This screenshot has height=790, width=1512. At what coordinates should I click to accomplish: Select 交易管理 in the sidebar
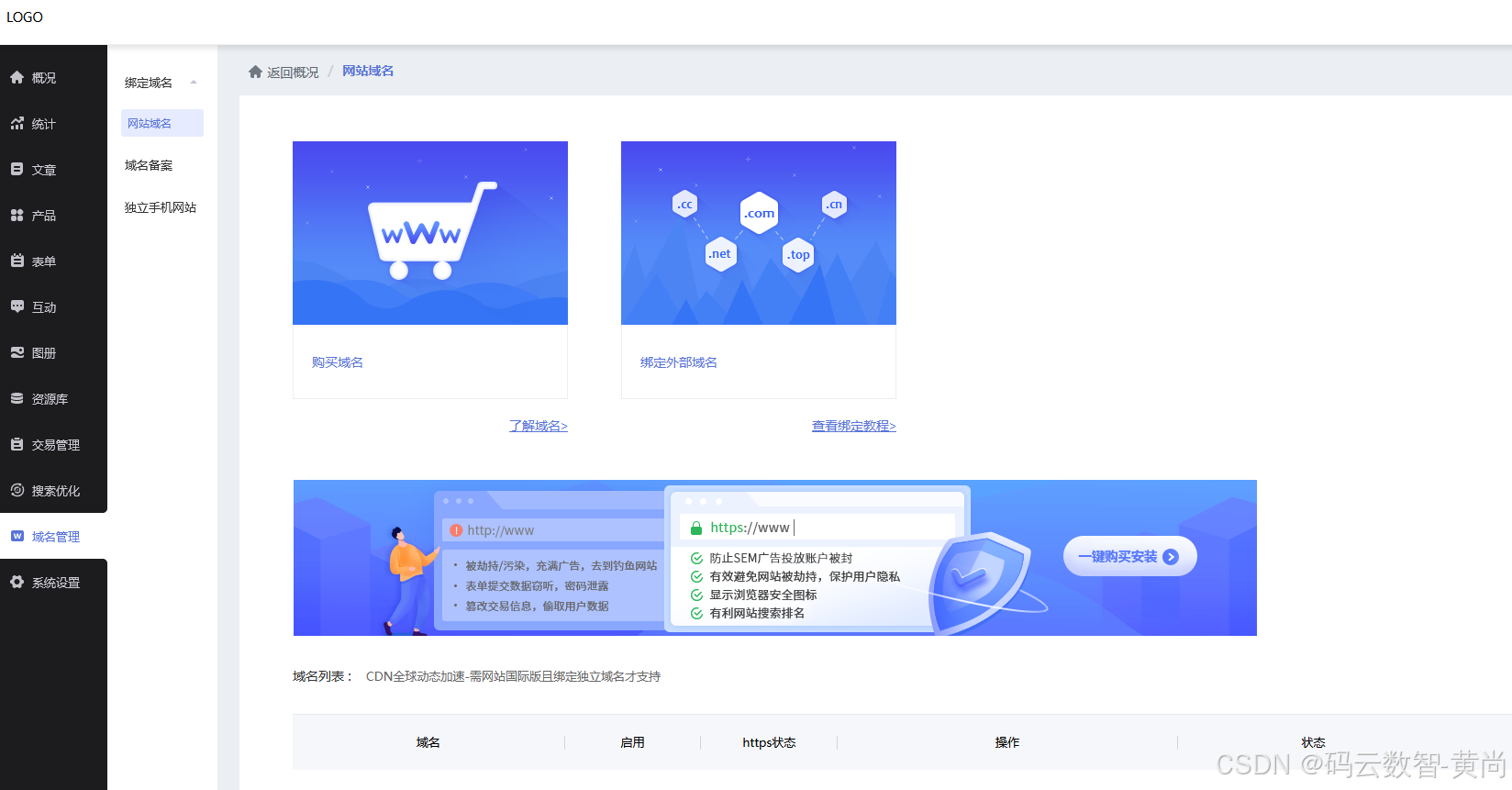[53, 445]
